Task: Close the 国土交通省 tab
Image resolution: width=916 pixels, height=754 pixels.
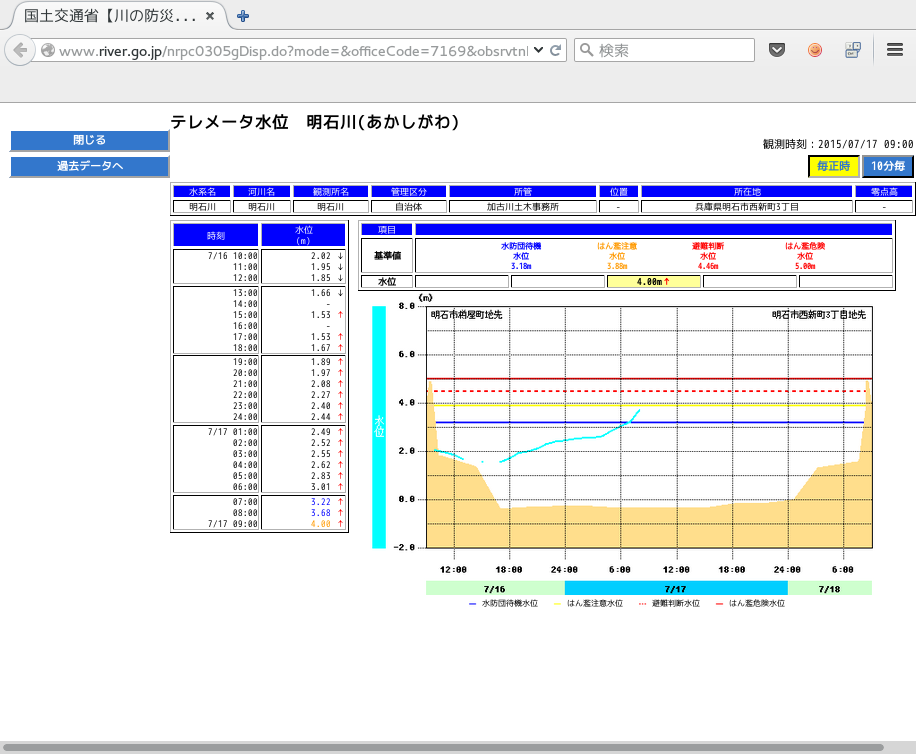Action: click(x=210, y=16)
